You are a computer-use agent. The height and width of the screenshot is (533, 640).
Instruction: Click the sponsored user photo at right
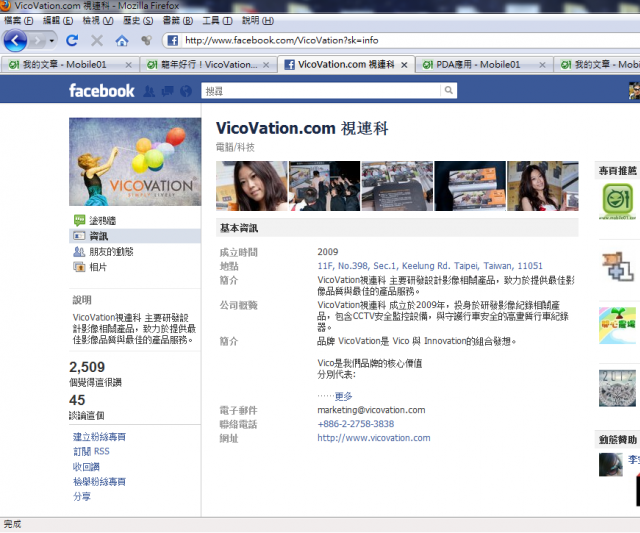611,465
